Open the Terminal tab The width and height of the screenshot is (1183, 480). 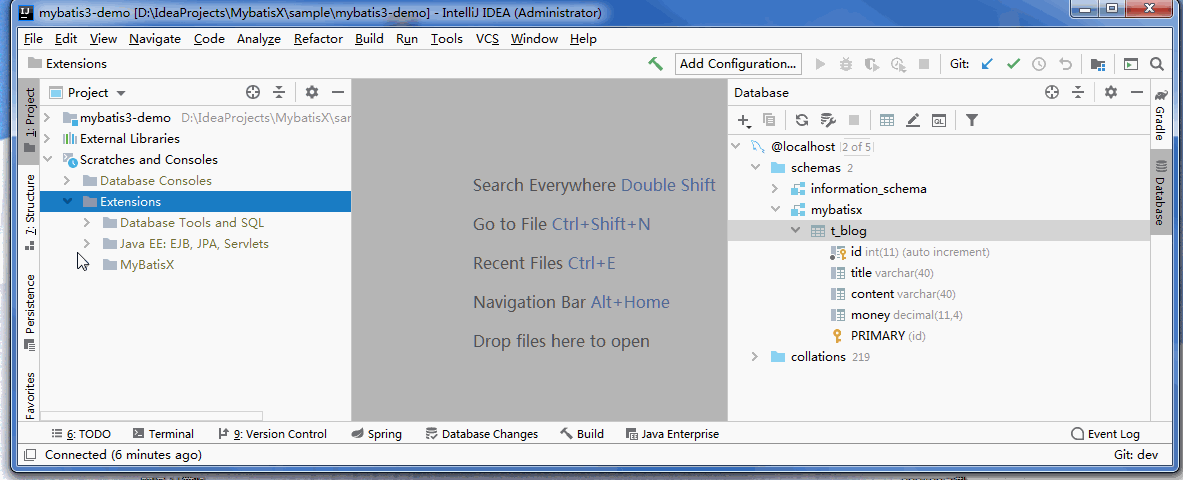163,434
